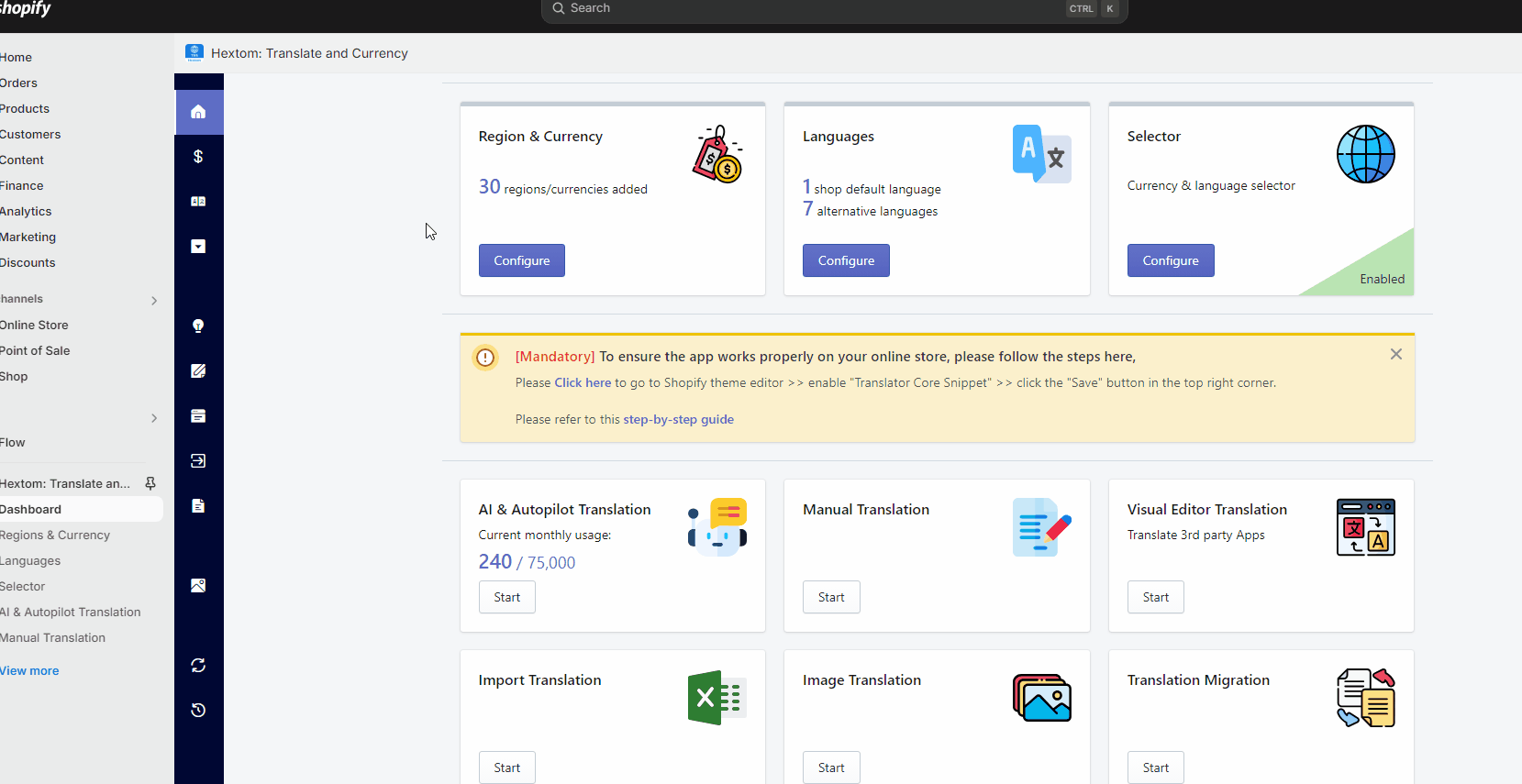1522x784 pixels.
Task: Open Discounts in Shopify navigation
Action: (28, 262)
